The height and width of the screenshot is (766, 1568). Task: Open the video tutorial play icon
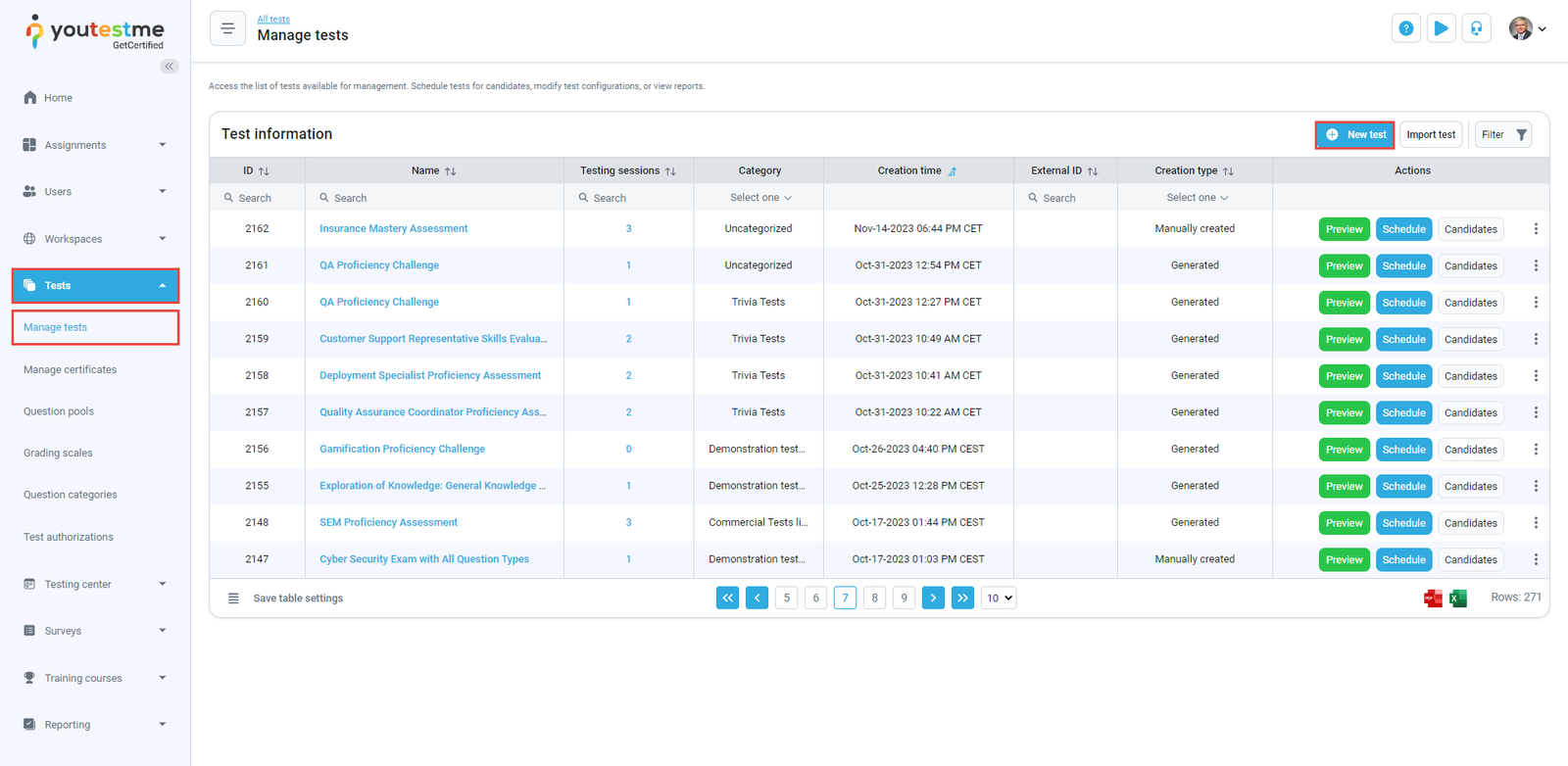click(x=1441, y=28)
